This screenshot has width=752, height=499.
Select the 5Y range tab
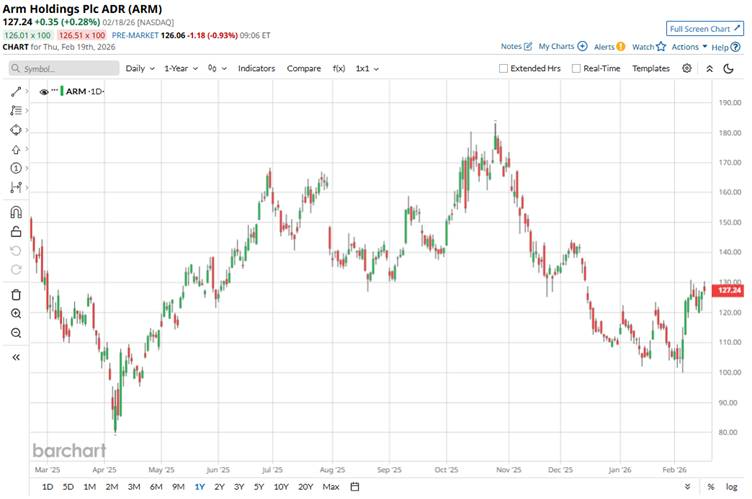pos(259,487)
